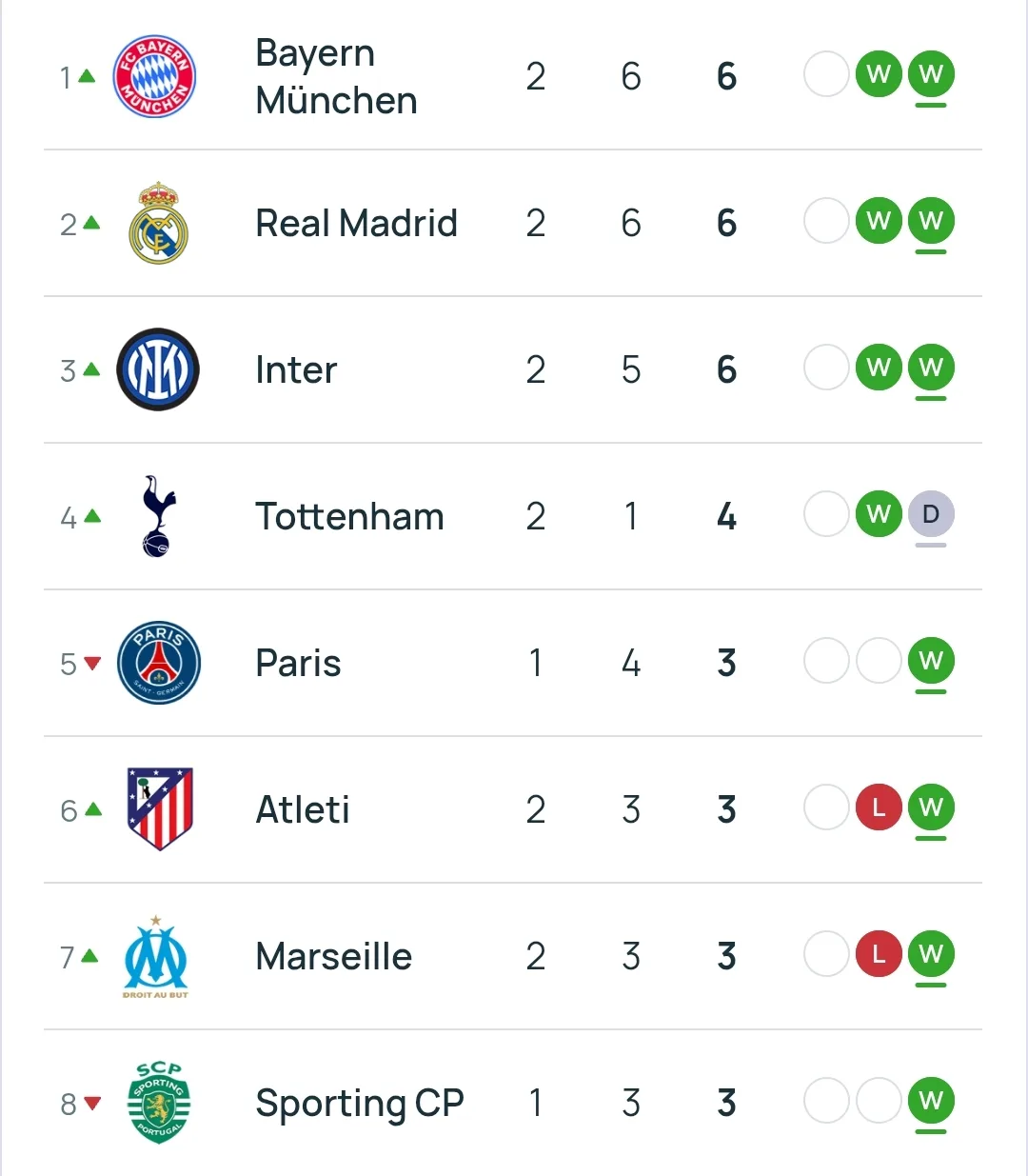This screenshot has width=1028, height=1176.
Task: Click the Atleti striped shield crest
Action: coord(159,809)
